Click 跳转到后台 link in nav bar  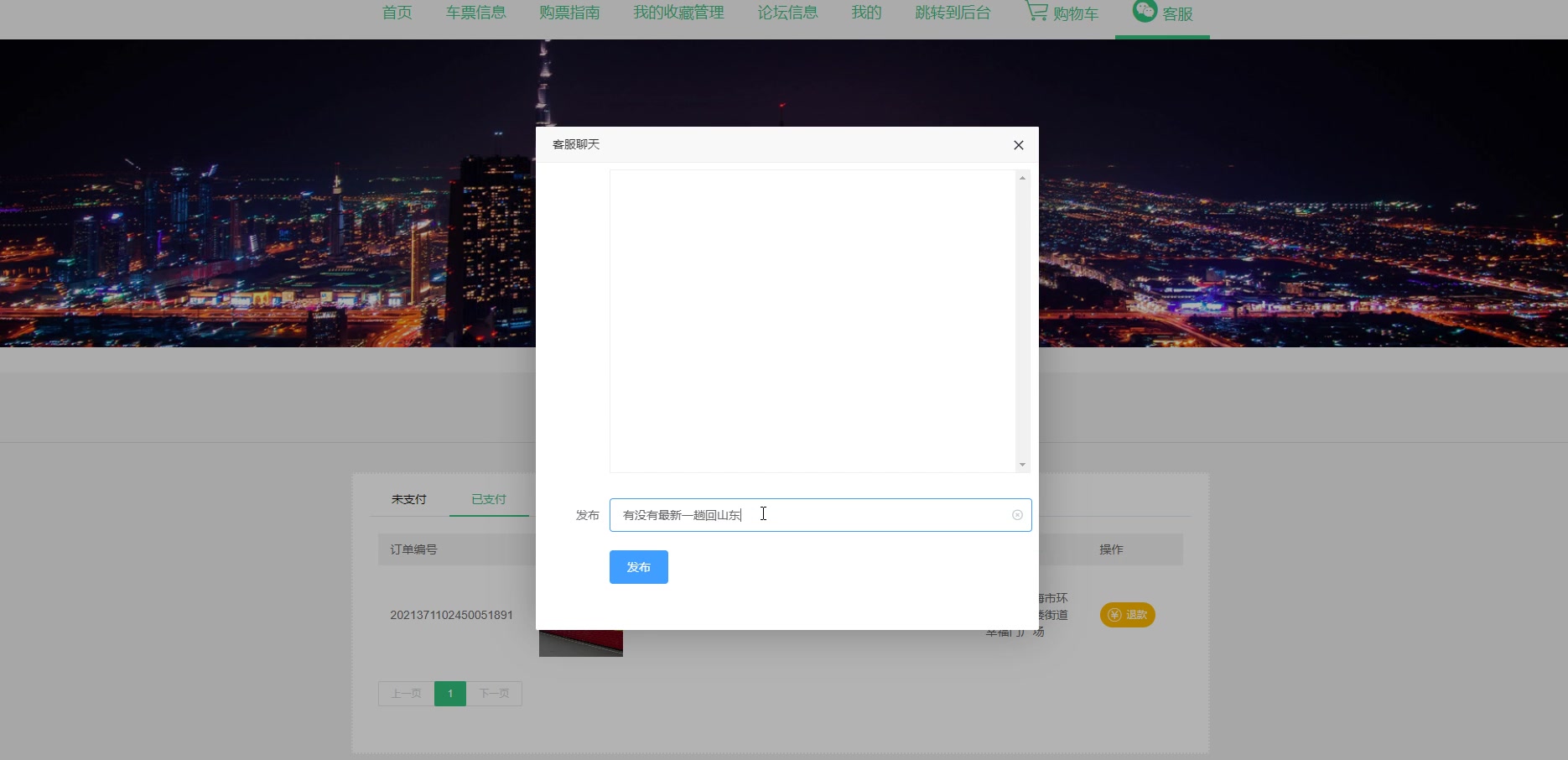point(953,13)
